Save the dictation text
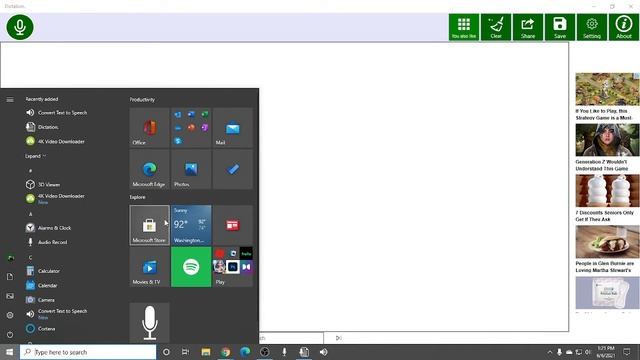Screen dimensions: 640x360 click(560, 27)
